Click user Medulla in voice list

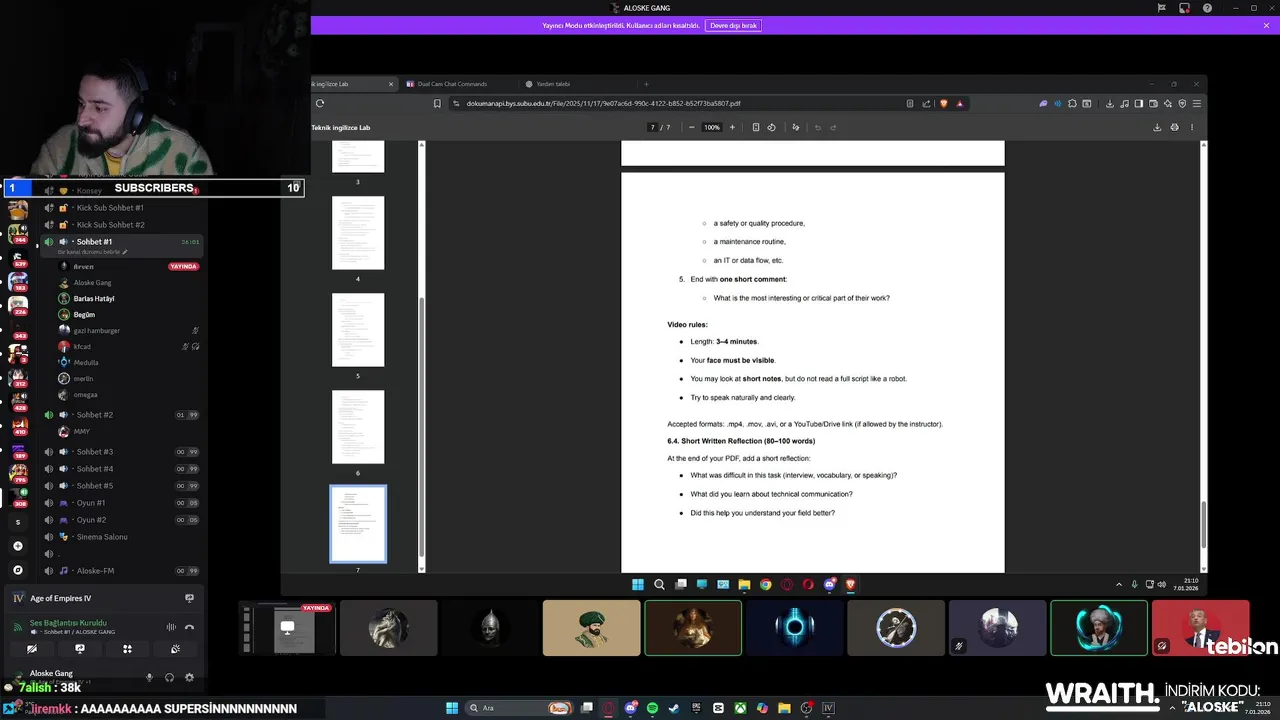click(x=86, y=363)
